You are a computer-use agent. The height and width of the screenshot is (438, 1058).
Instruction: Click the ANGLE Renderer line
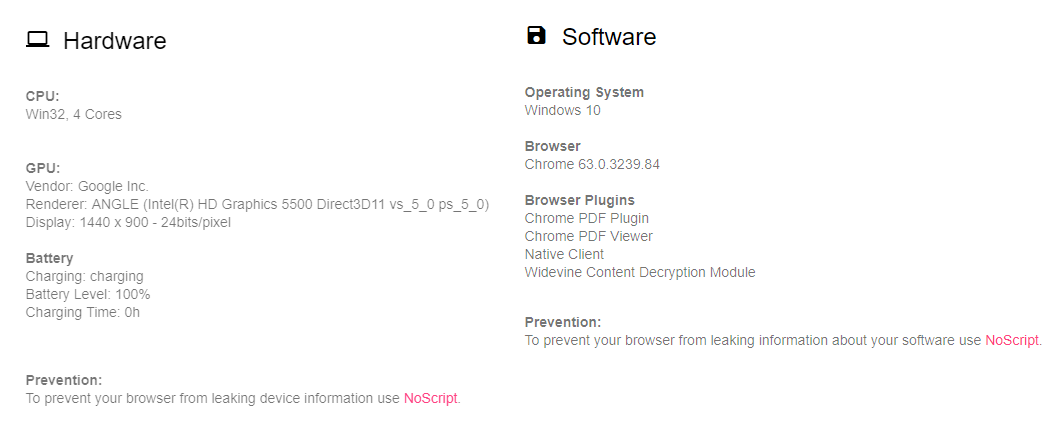coord(257,204)
